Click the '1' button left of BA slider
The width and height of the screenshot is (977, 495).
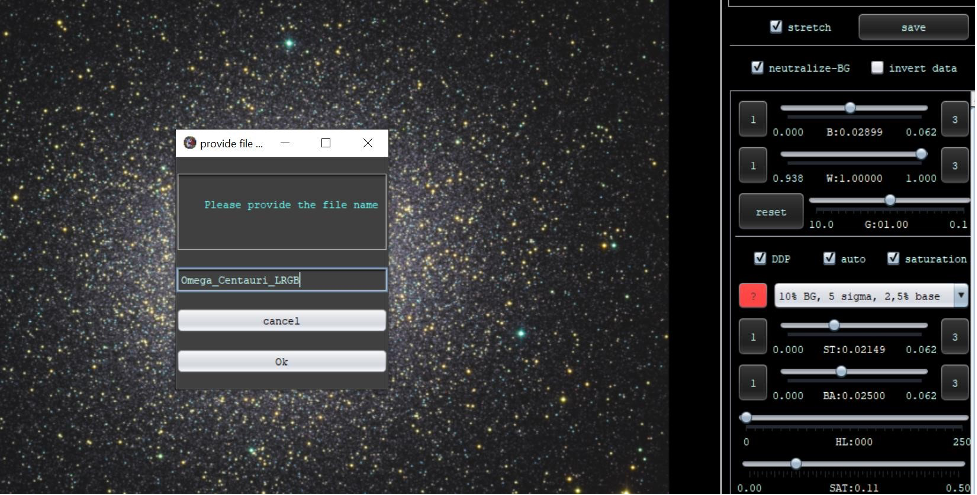click(753, 383)
